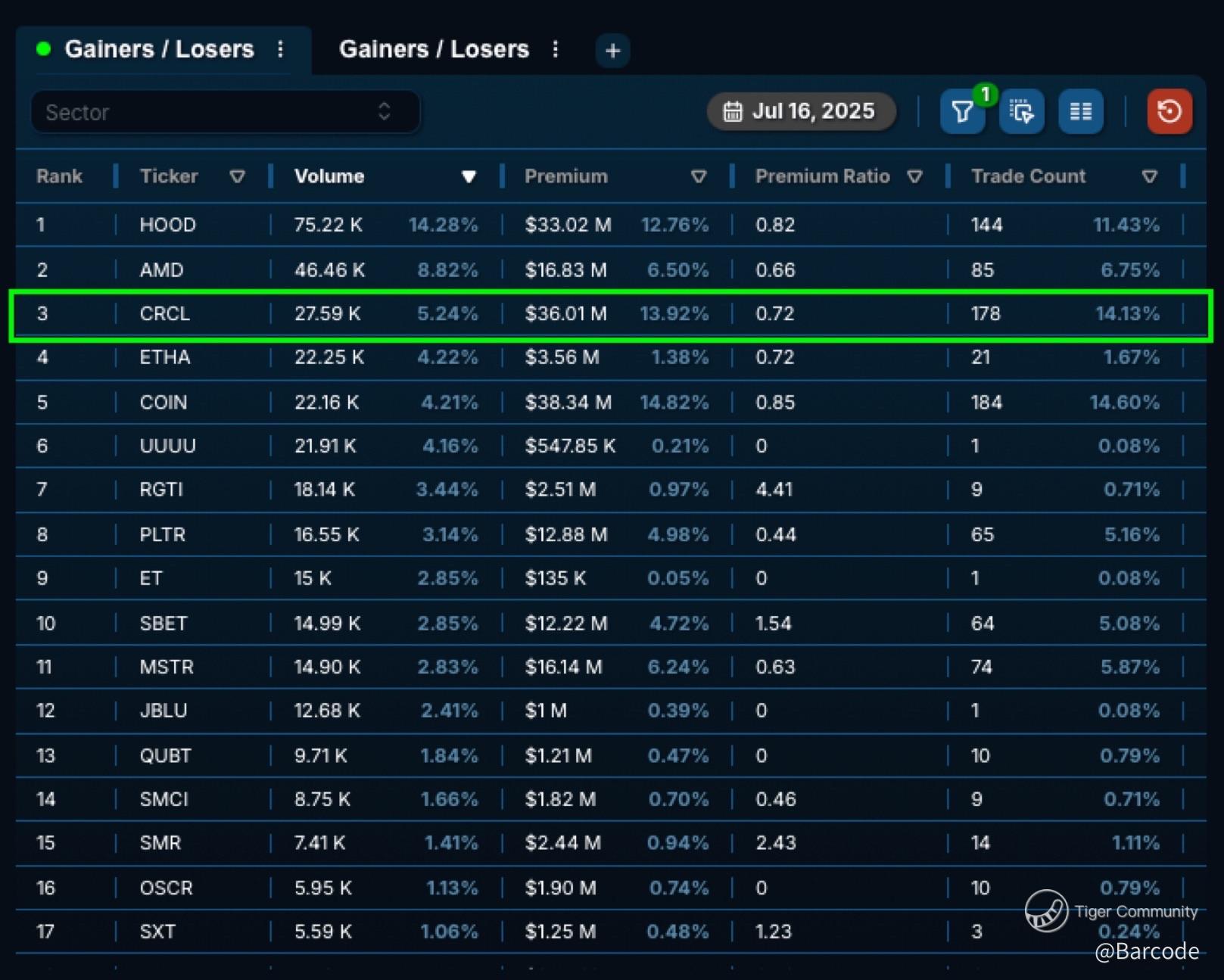Open Ticker column filter arrow

pos(237,176)
